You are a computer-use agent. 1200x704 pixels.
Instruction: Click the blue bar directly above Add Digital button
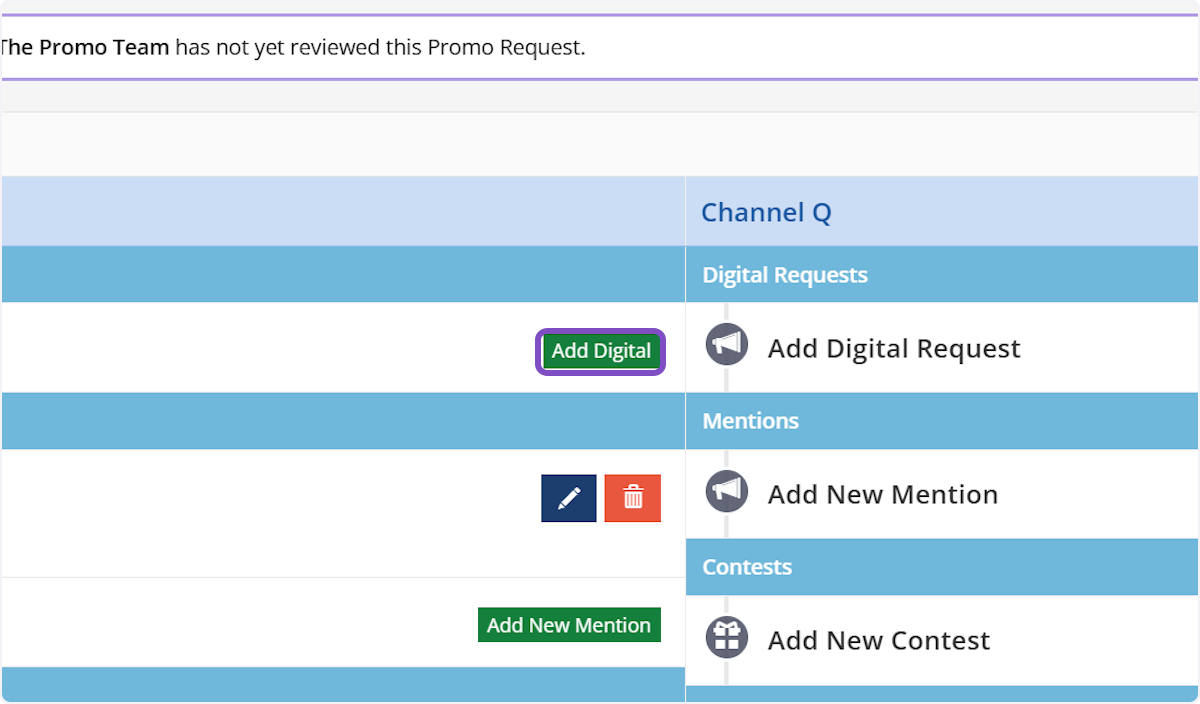[342, 275]
